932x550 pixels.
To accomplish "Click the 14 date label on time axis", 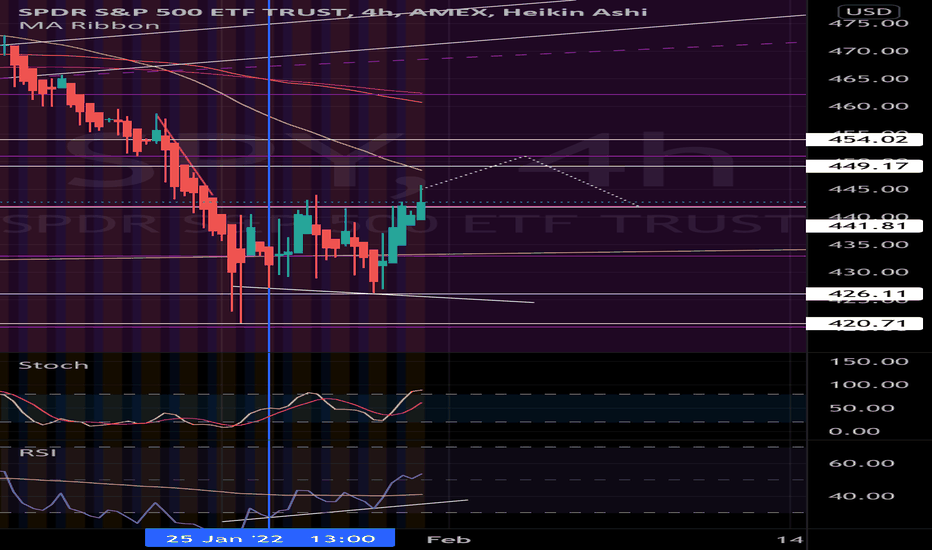I will point(790,540).
